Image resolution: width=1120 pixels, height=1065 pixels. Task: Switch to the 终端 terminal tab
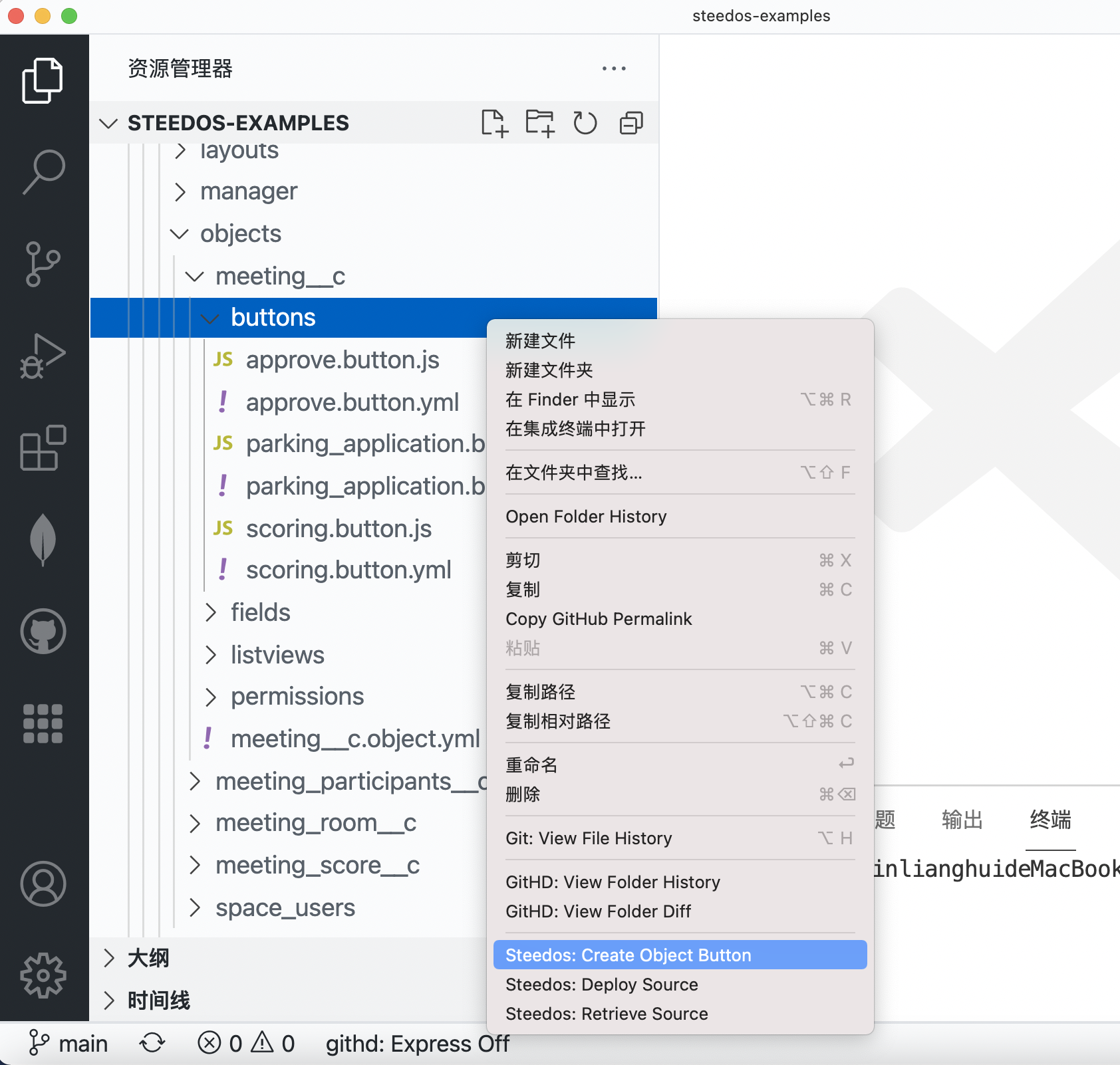tap(1050, 820)
